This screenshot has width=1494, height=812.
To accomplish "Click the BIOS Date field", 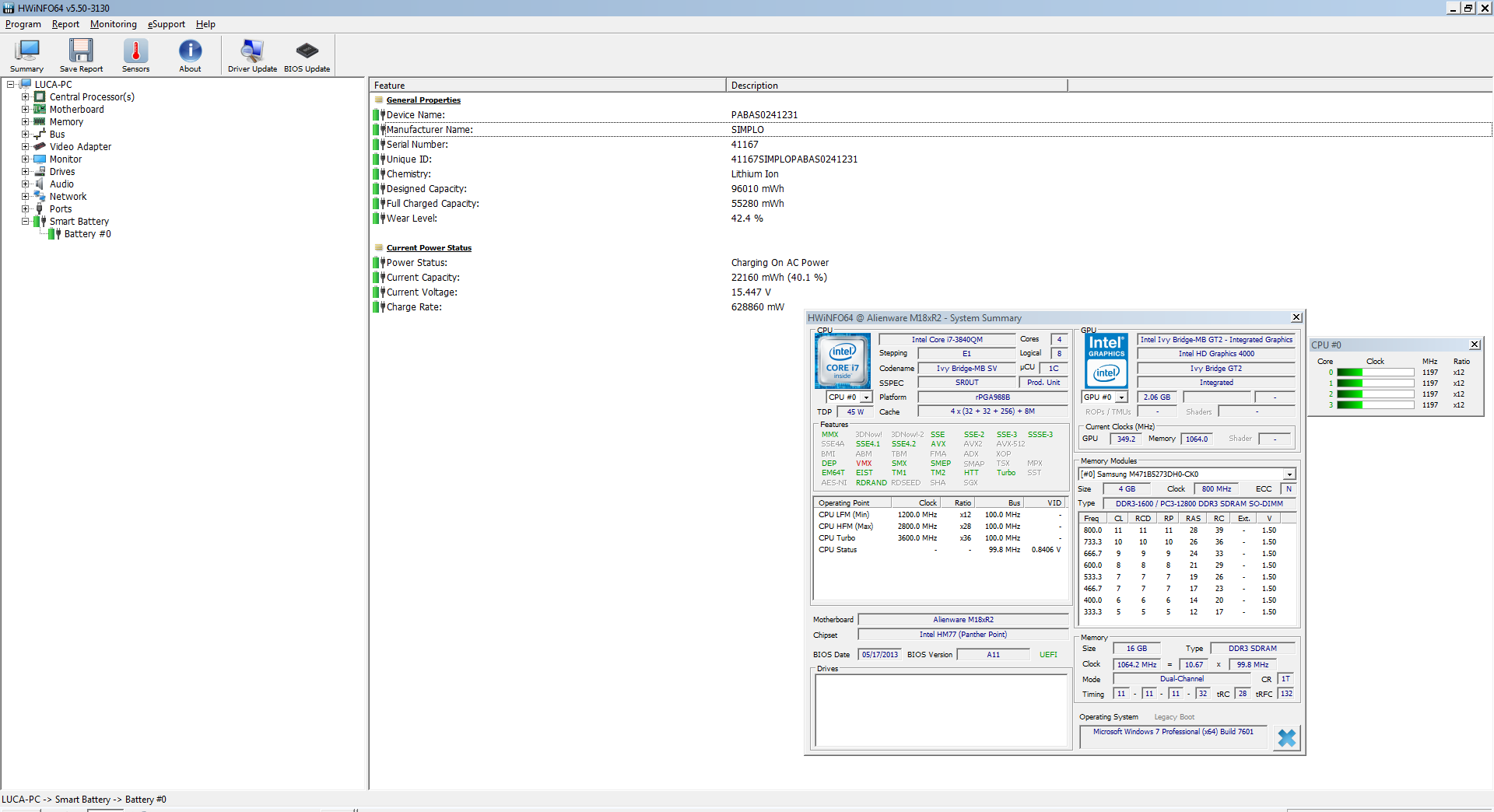I will (879, 655).
